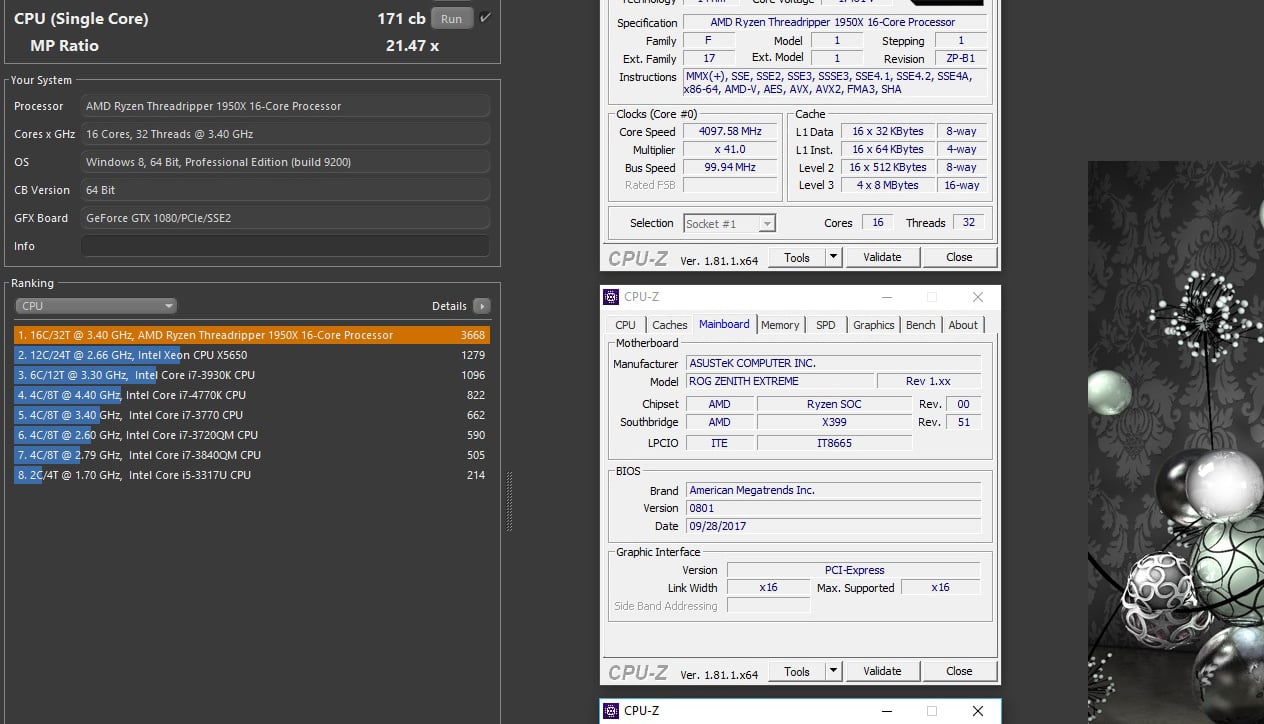
Task: Click Tools button in the Mainboard CPU-Z window
Action: 797,672
